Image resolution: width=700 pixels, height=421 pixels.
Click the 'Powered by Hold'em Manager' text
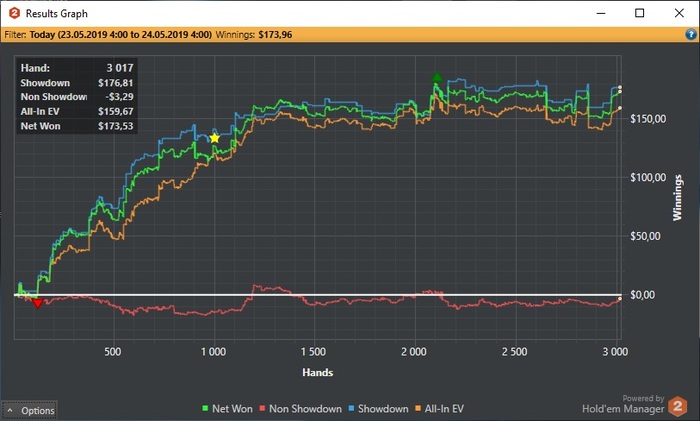(623, 404)
